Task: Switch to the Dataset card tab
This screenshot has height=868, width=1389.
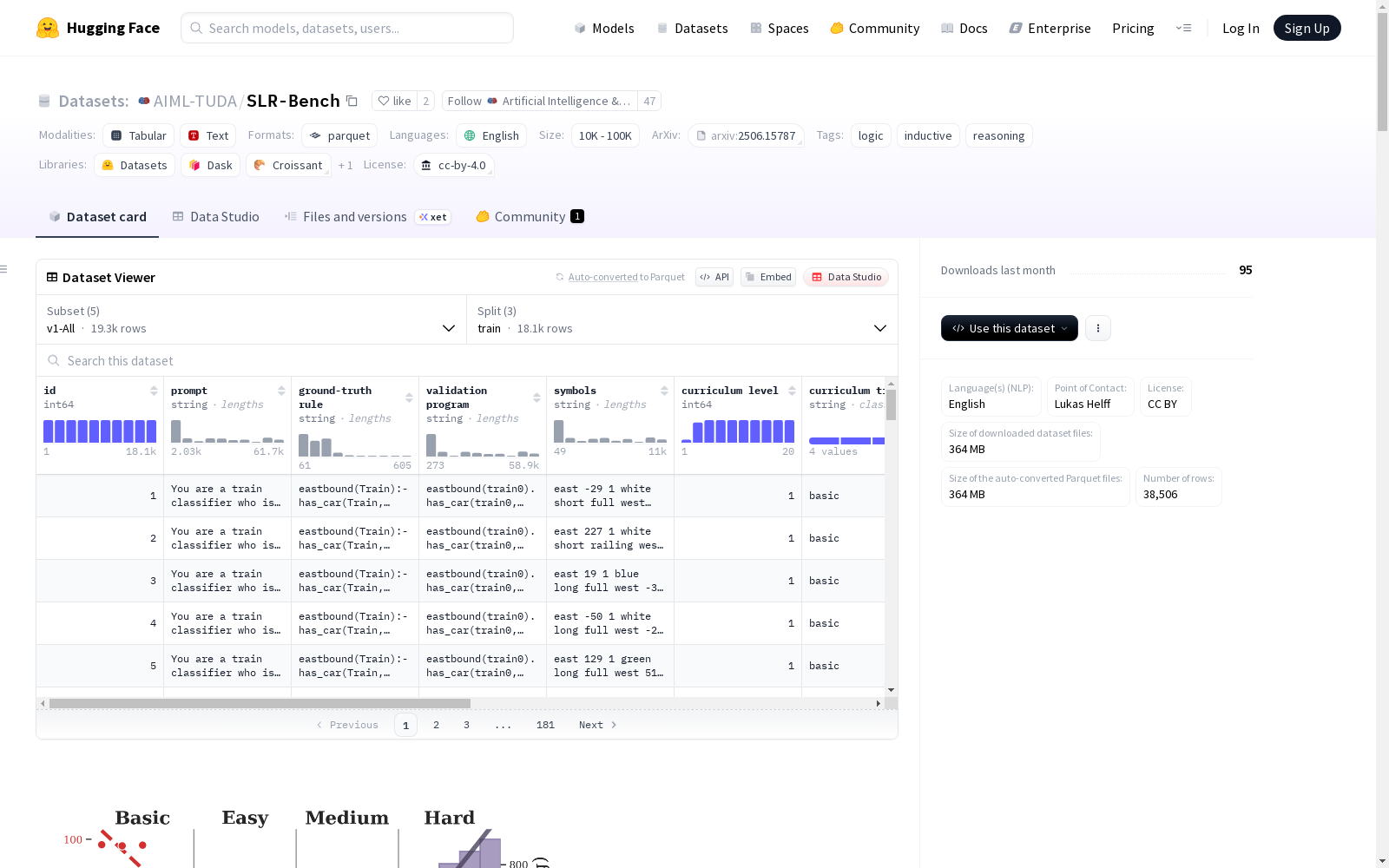Action: (x=97, y=217)
